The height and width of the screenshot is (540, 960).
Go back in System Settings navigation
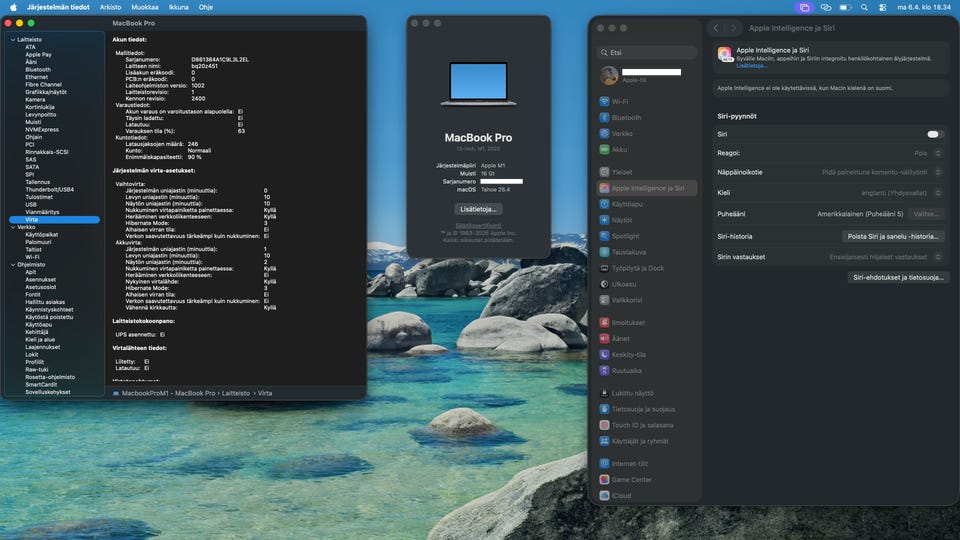tap(716, 28)
